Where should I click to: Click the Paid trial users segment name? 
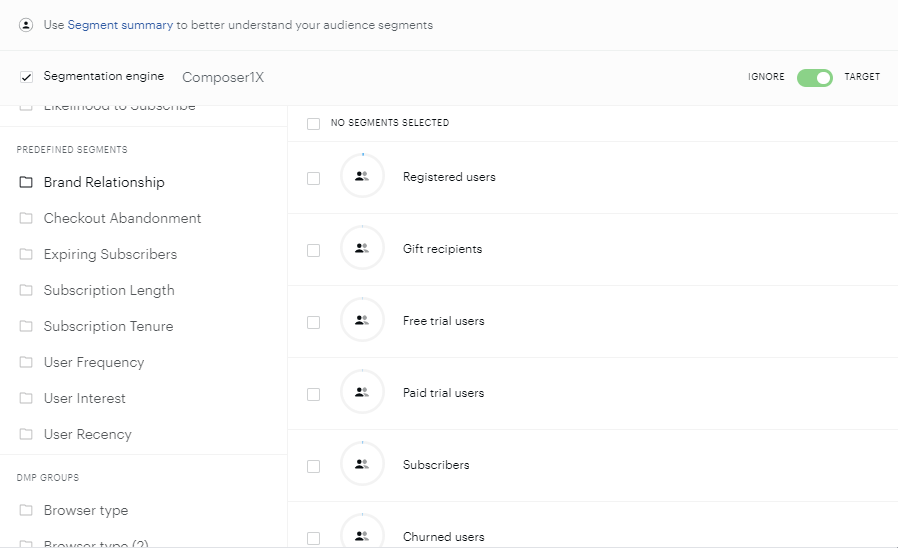(443, 393)
